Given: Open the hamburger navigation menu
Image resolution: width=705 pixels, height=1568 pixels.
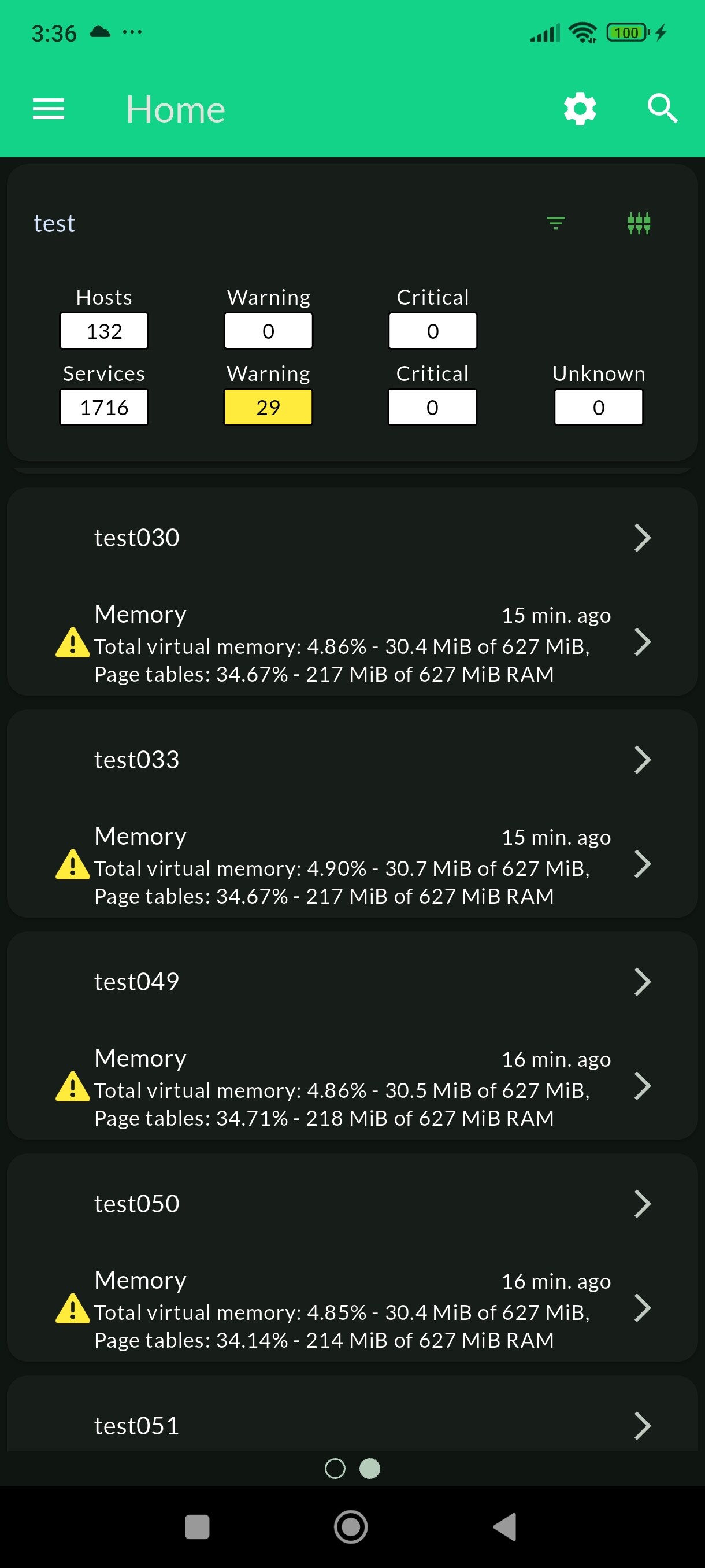Looking at the screenshot, I should tap(48, 109).
